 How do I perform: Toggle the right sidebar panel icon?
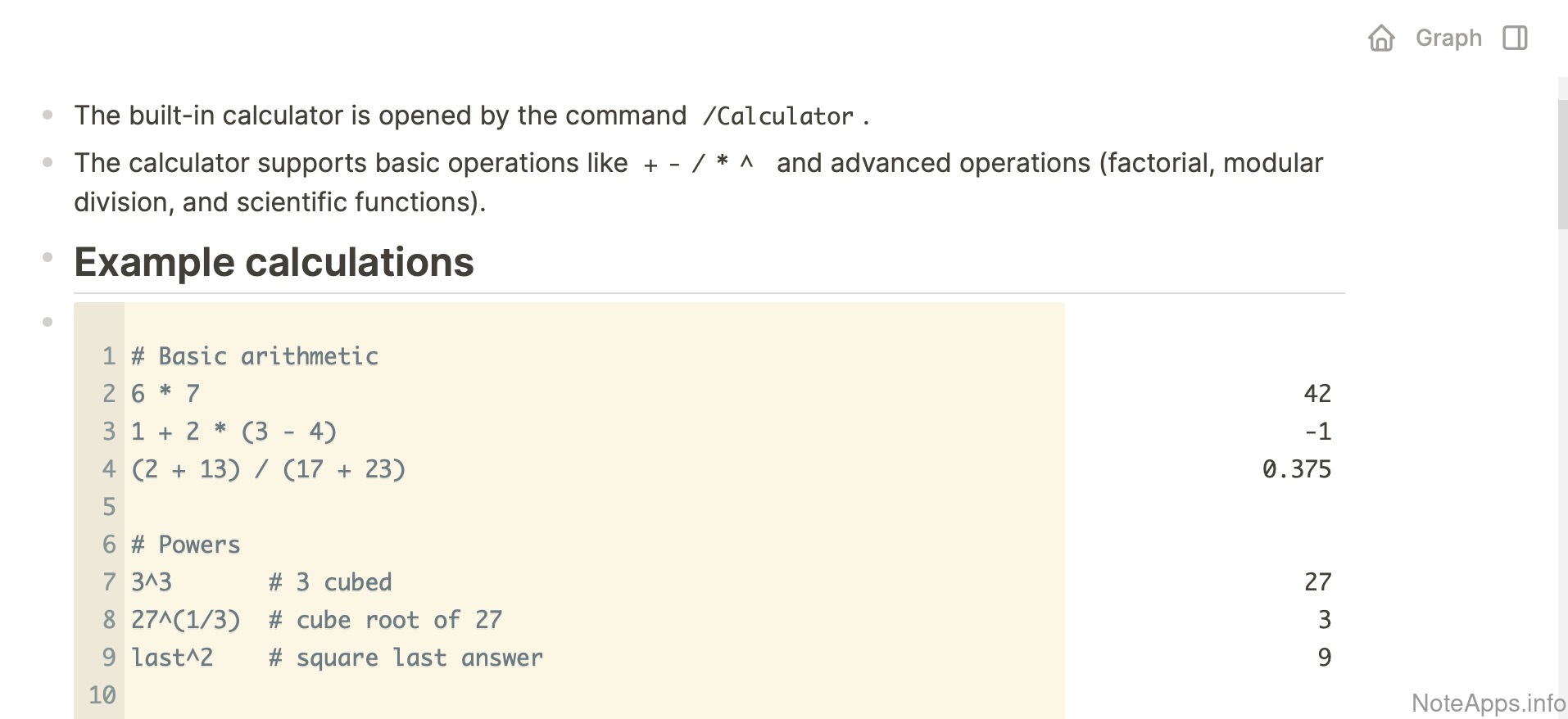pos(1515,38)
